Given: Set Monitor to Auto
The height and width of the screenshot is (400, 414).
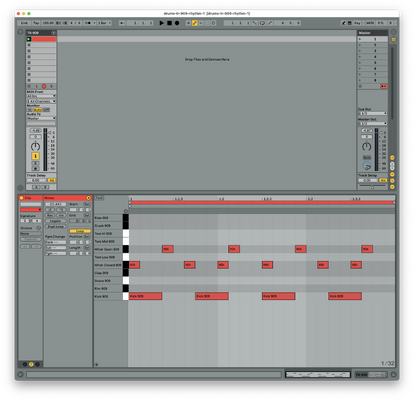Looking at the screenshot, I should pos(38,110).
